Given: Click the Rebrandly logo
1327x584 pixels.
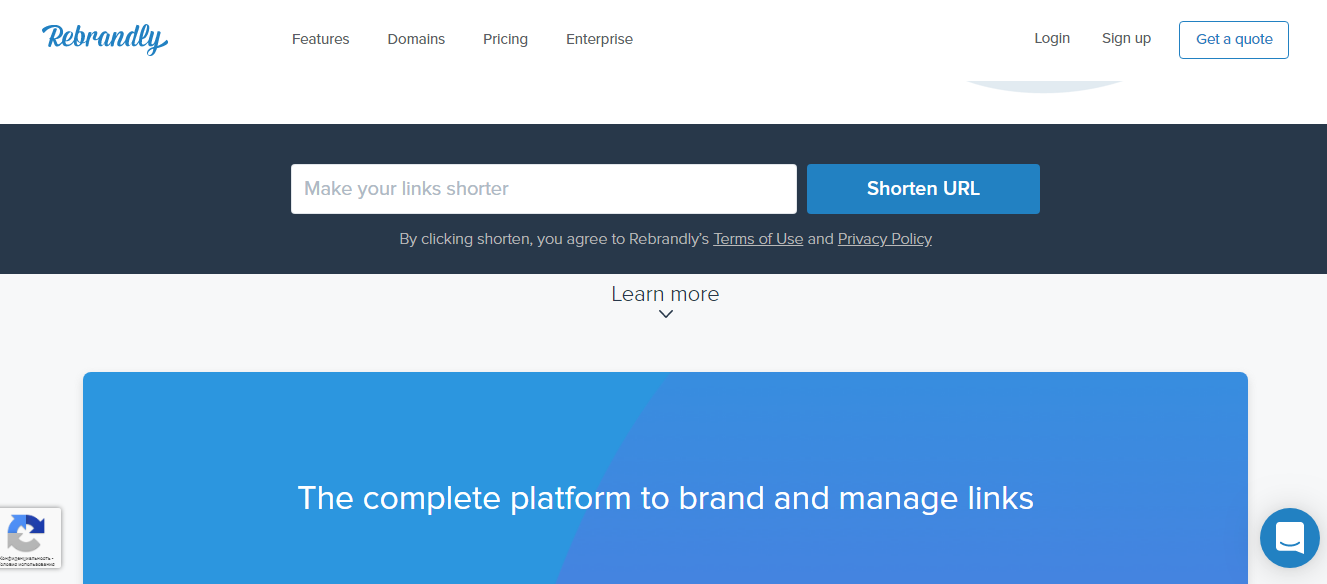Looking at the screenshot, I should (104, 39).
